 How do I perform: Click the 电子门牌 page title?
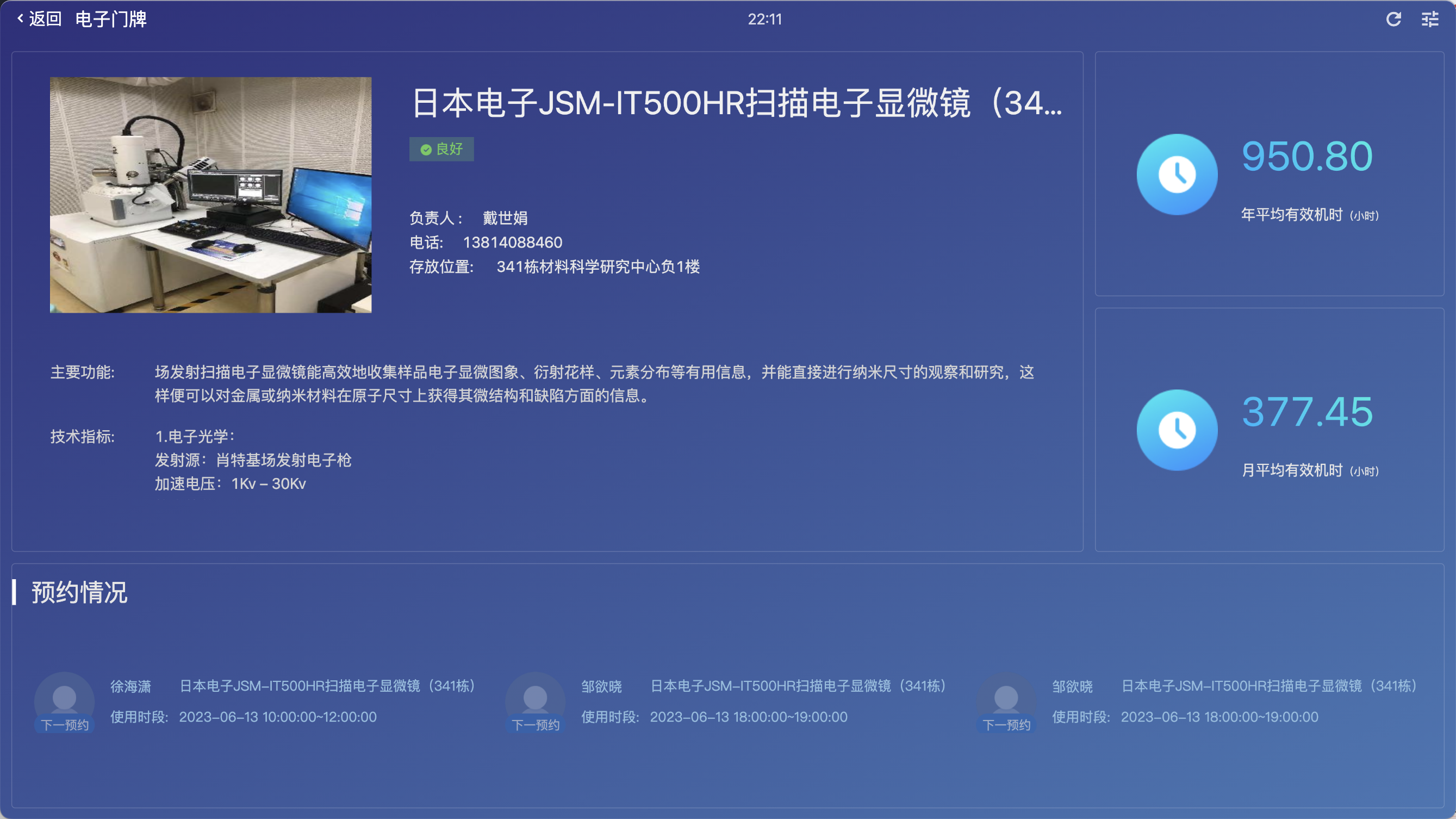tap(111, 19)
